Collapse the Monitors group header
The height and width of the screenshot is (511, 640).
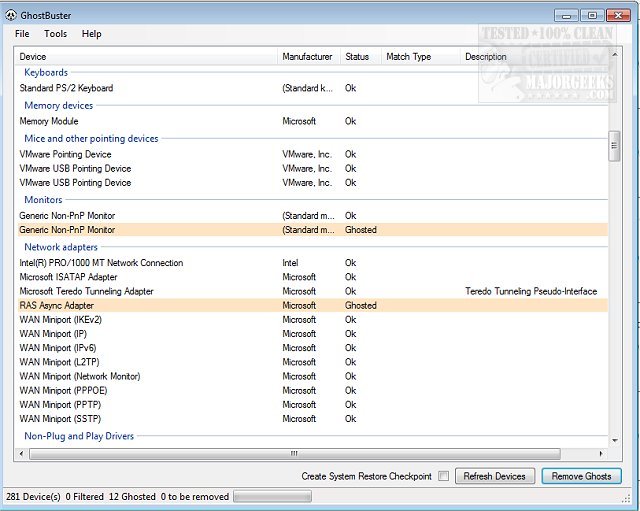click(x=43, y=200)
